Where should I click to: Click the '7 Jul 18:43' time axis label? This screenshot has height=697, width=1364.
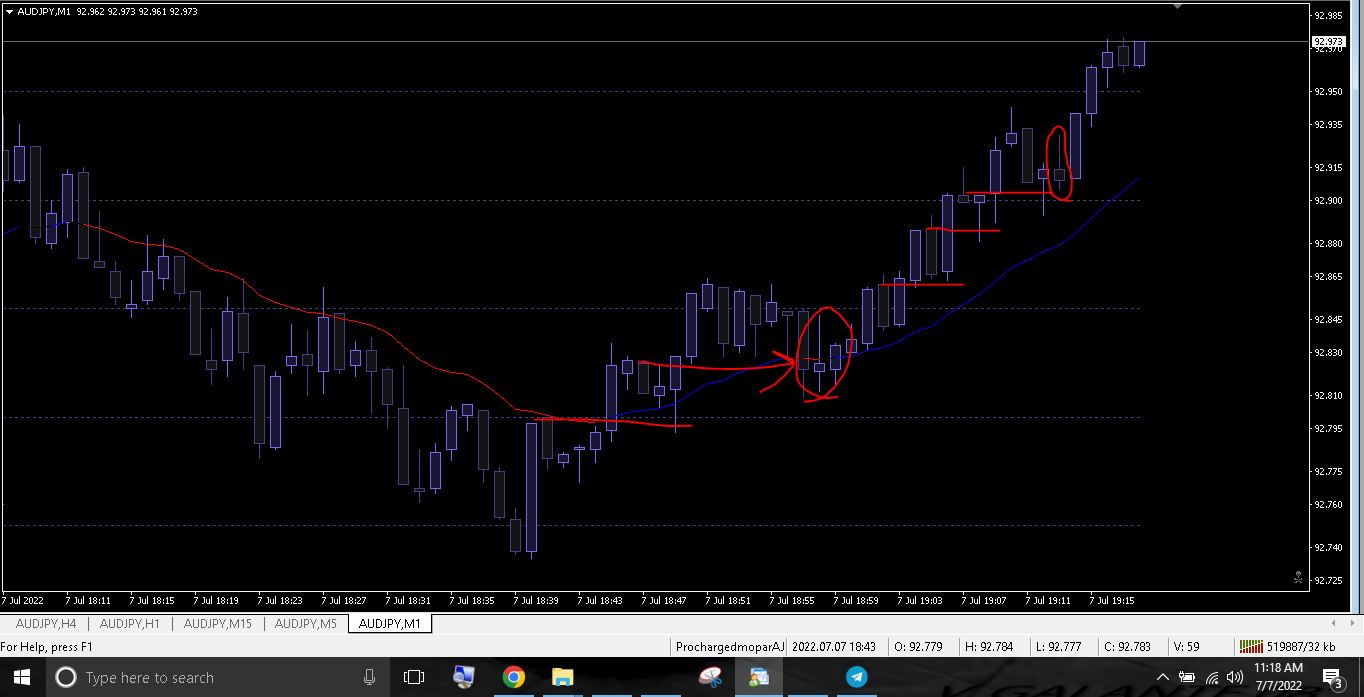(600, 601)
